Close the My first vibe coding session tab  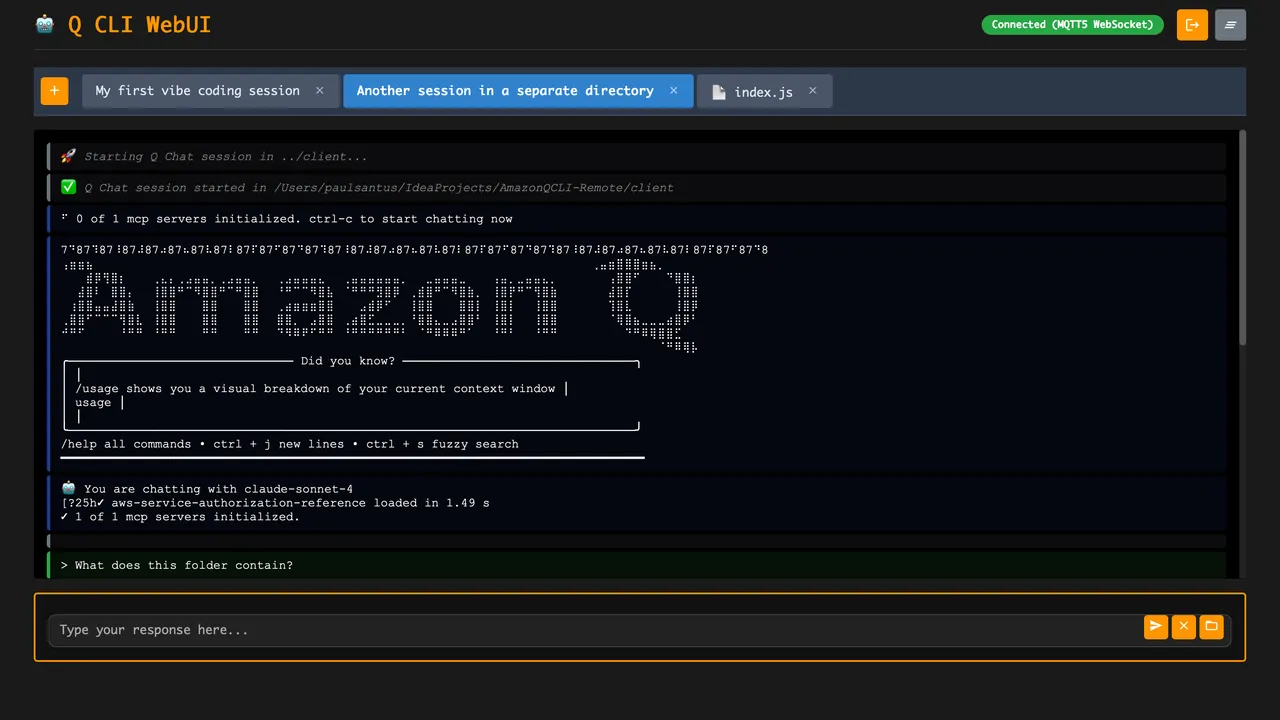320,90
